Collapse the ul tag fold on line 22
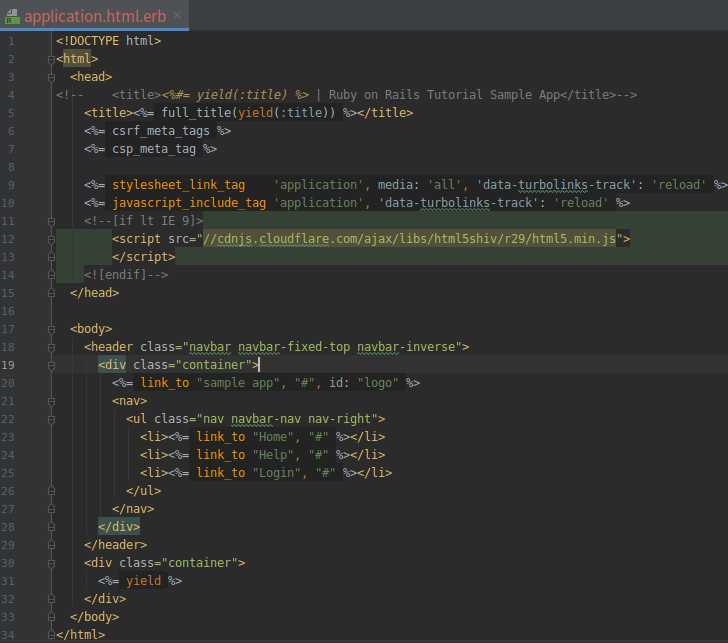The height and width of the screenshot is (643, 728). click(52, 420)
